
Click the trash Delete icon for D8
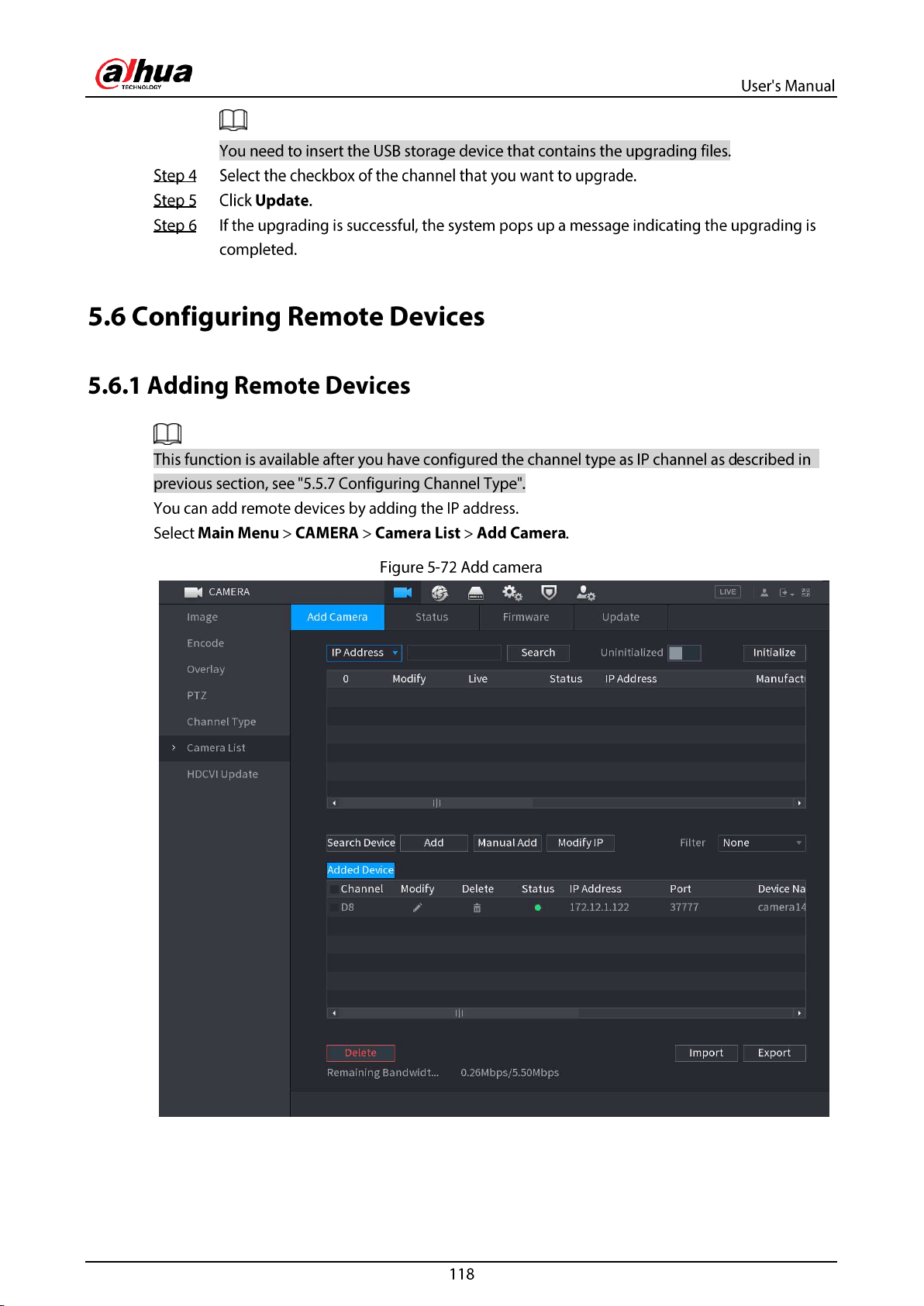click(477, 908)
